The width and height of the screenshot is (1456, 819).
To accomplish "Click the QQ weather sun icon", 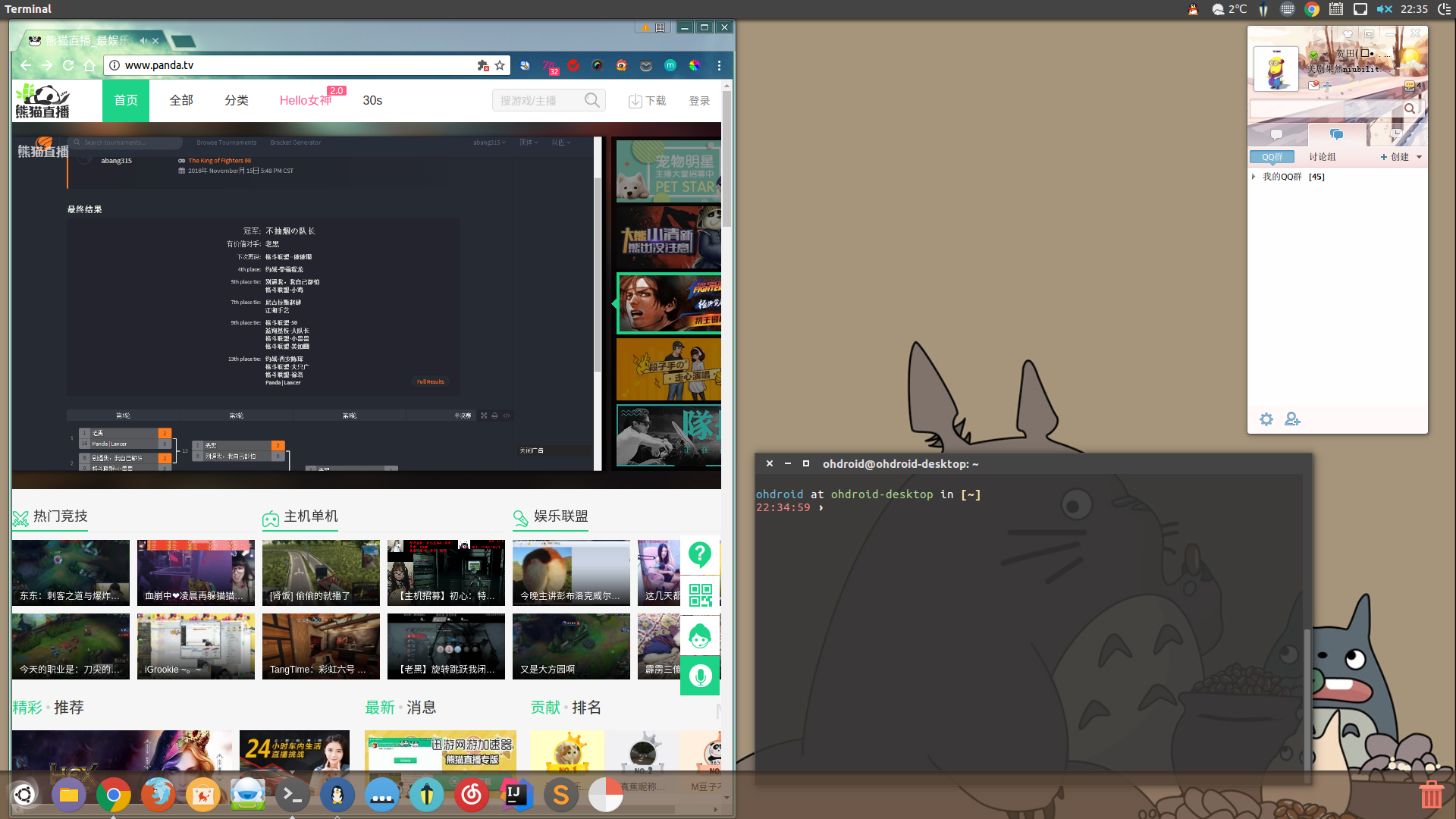I will [1411, 57].
